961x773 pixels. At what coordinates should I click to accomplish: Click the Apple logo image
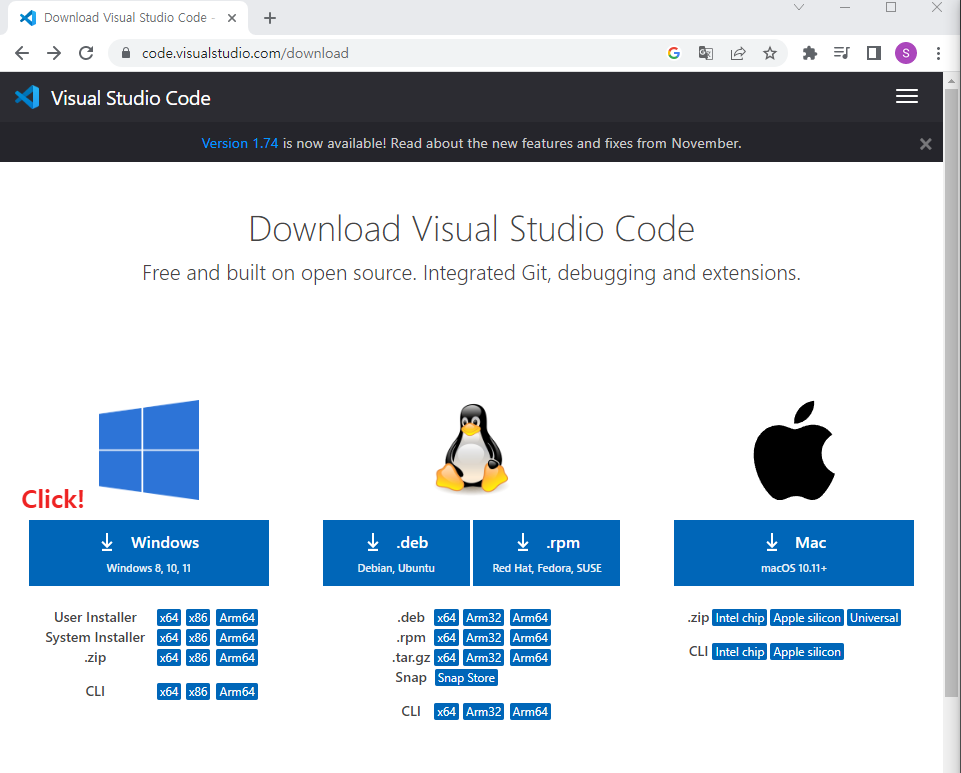coord(794,451)
